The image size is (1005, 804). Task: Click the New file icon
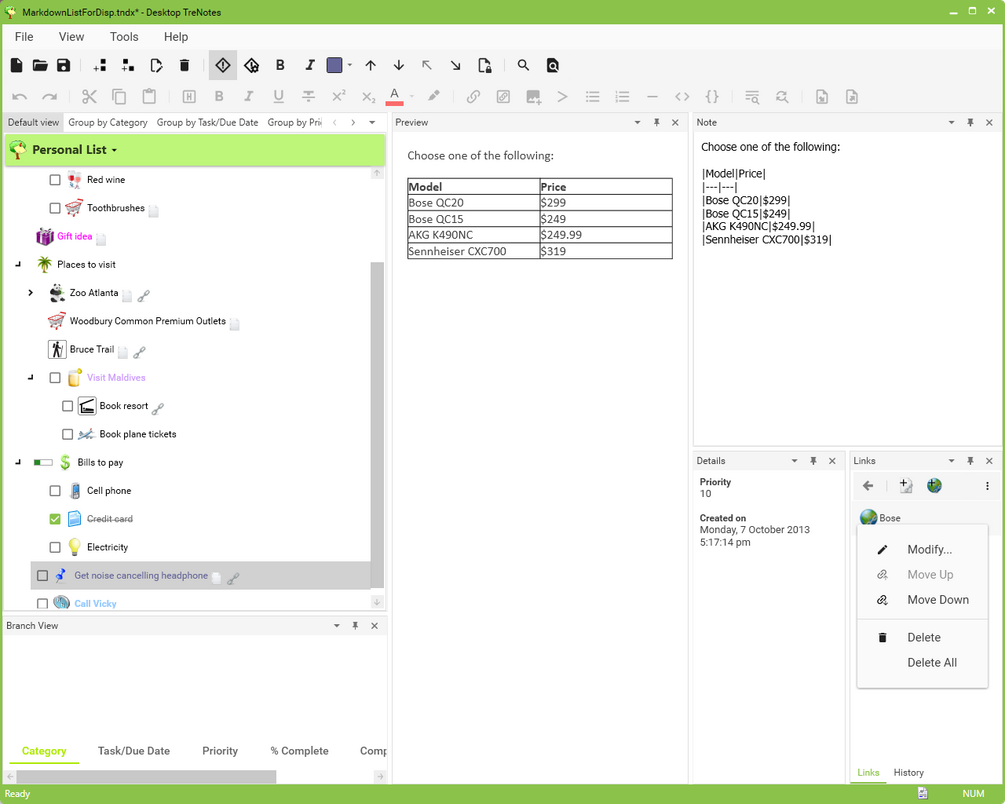[17, 65]
